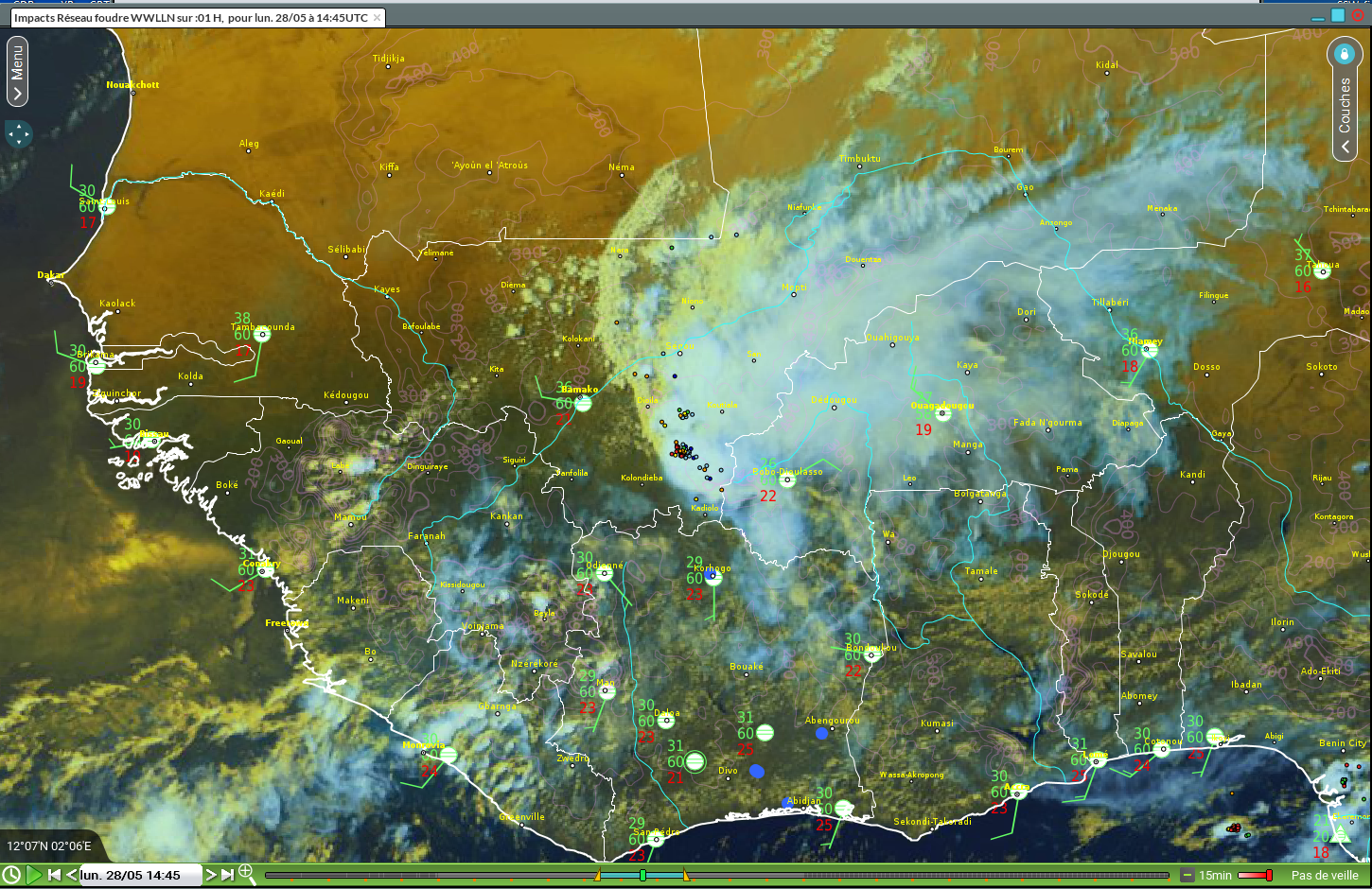
Task: Click the Nouakchott city label
Action: [x=132, y=85]
